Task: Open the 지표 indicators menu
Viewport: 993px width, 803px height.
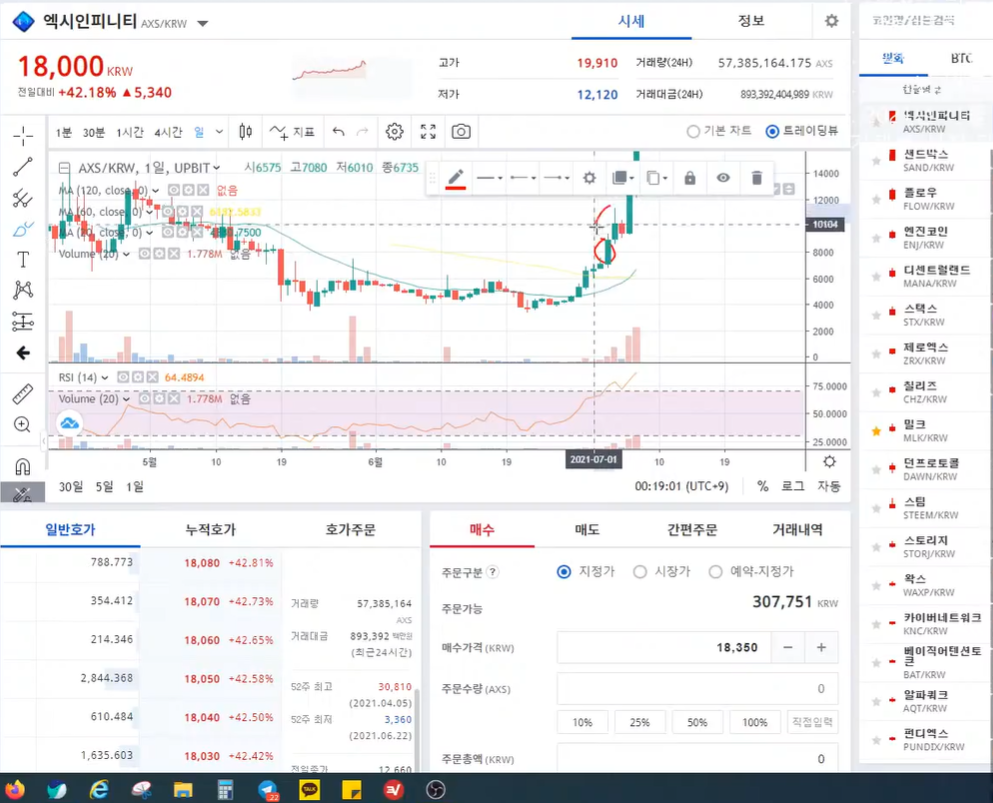Action: pyautogui.click(x=292, y=132)
